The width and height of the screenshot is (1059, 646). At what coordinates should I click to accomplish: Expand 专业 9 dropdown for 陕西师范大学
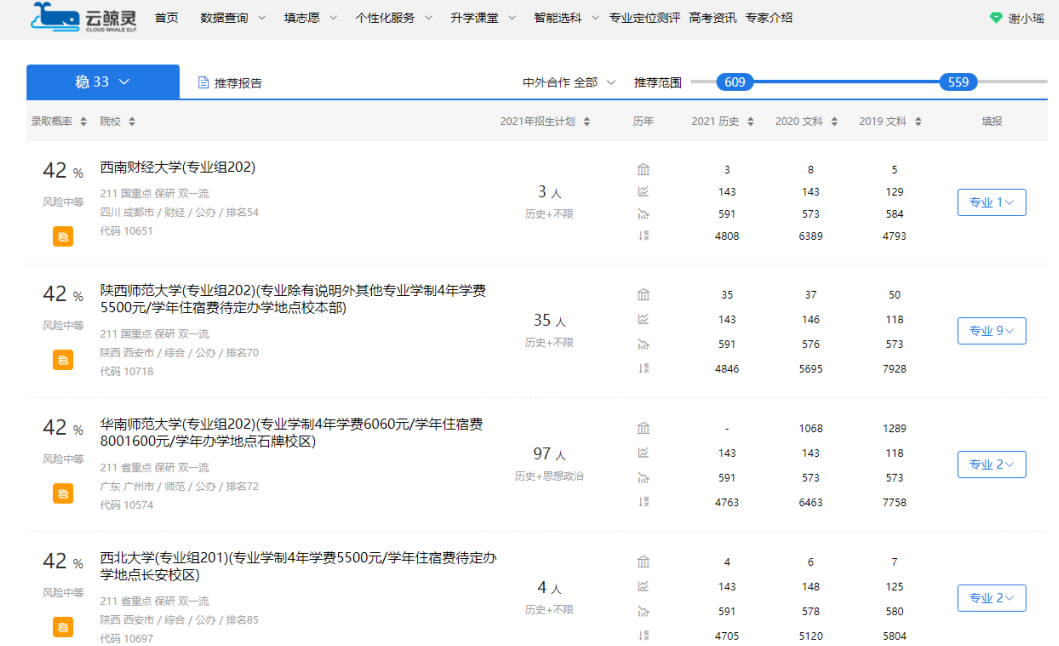(991, 331)
